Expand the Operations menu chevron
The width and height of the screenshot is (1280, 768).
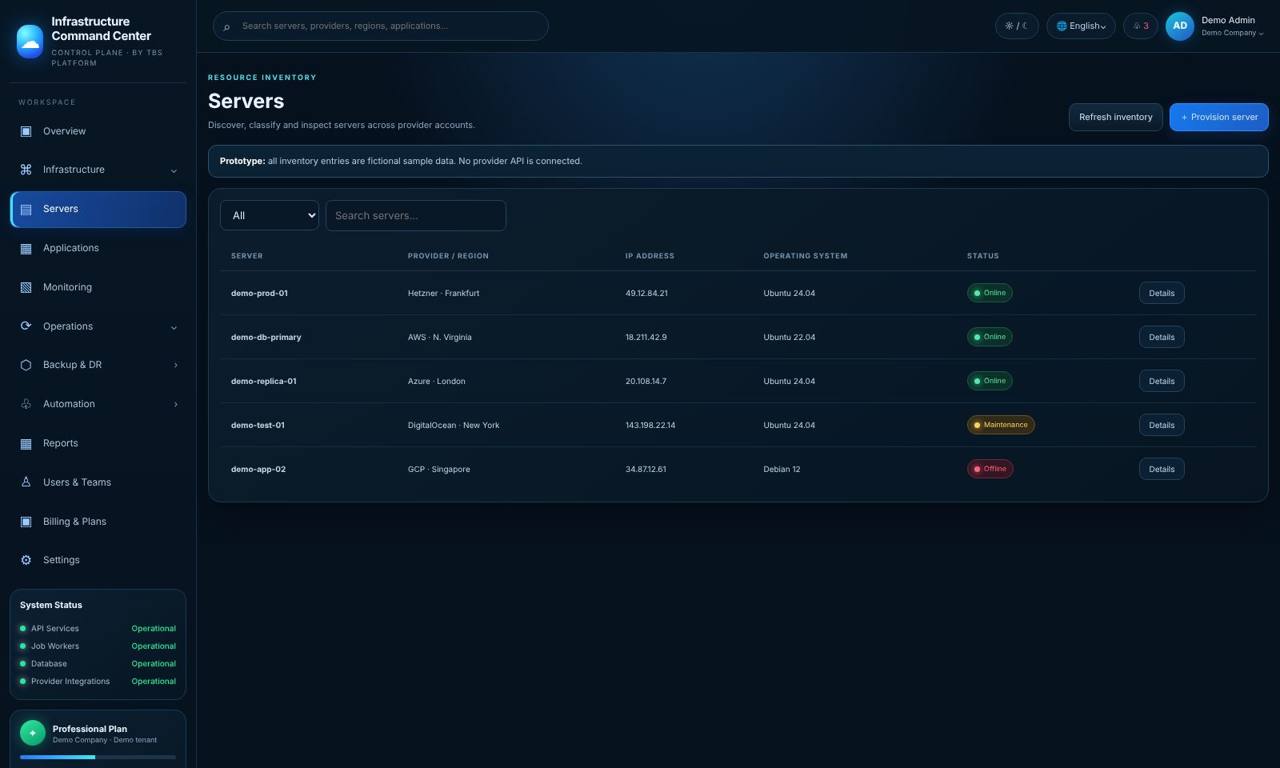(174, 327)
